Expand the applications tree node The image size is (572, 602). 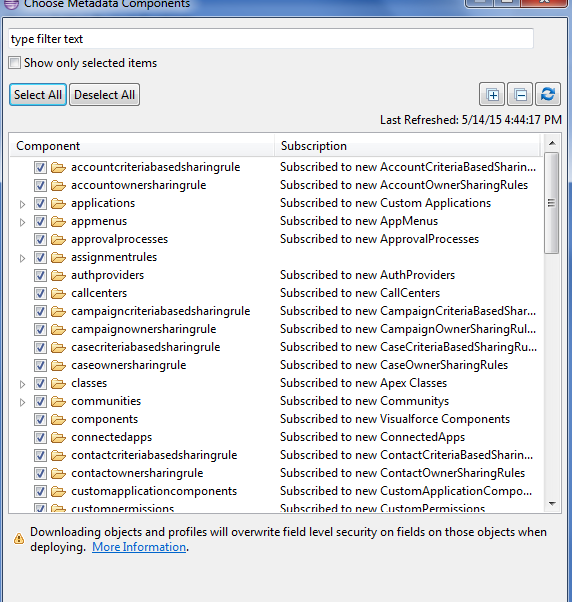pyautogui.click(x=22, y=204)
